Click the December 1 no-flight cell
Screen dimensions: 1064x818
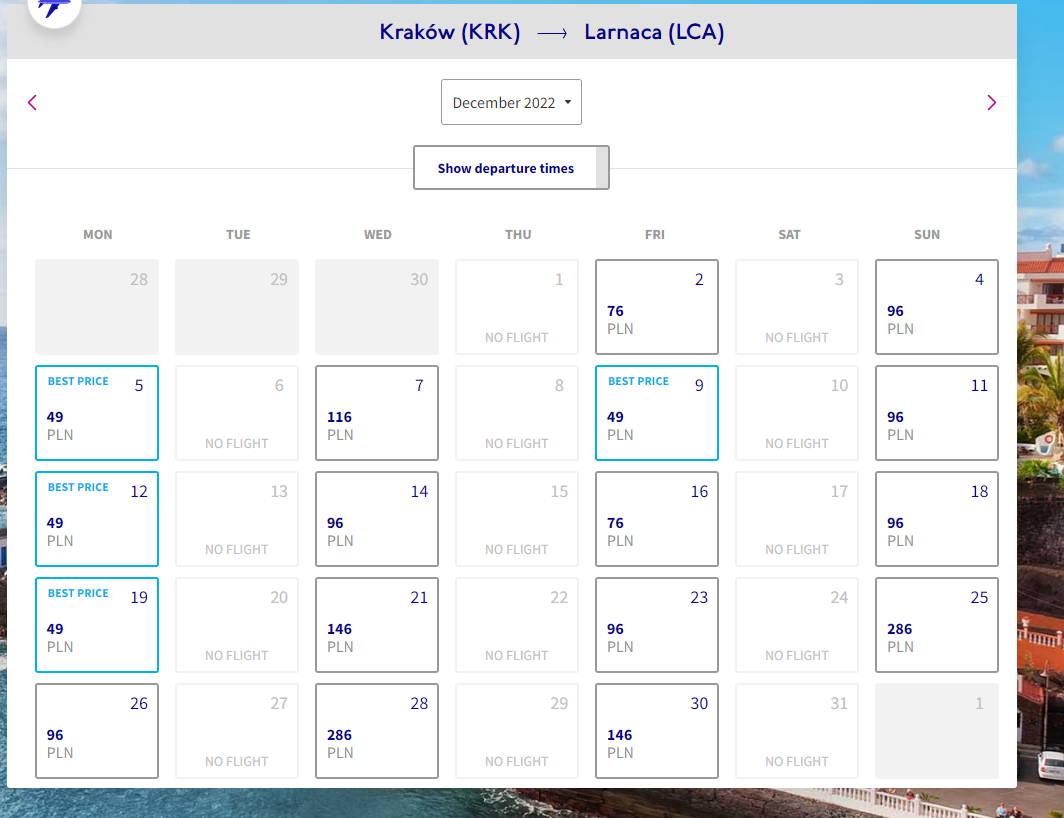(x=516, y=307)
